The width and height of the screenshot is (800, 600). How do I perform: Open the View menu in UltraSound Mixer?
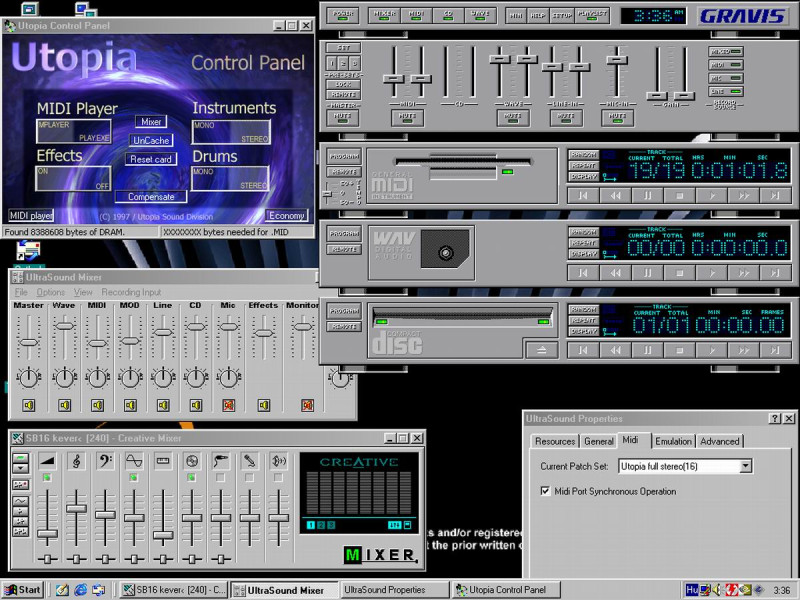pyautogui.click(x=83, y=292)
